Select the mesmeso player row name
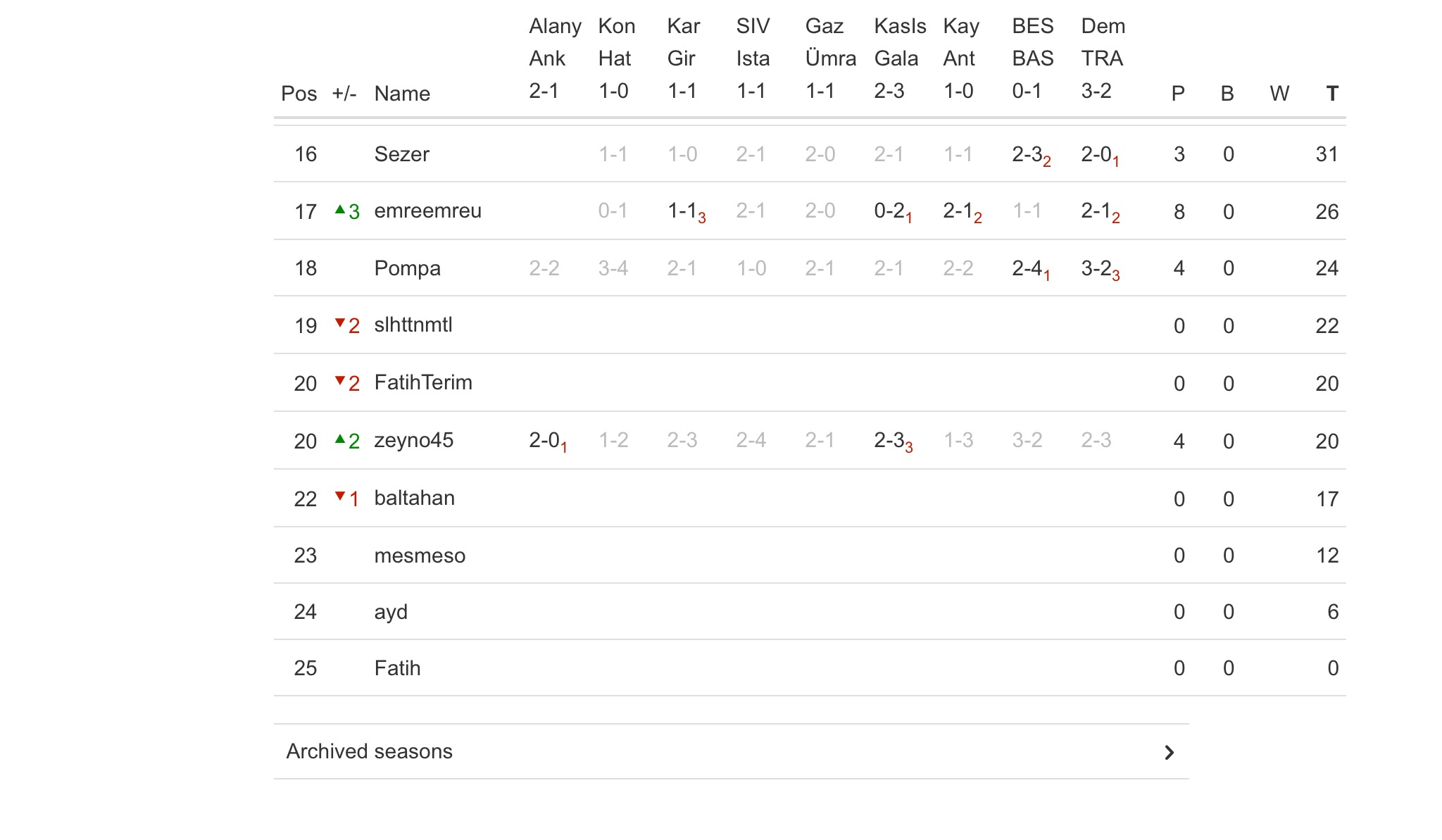 point(420,556)
